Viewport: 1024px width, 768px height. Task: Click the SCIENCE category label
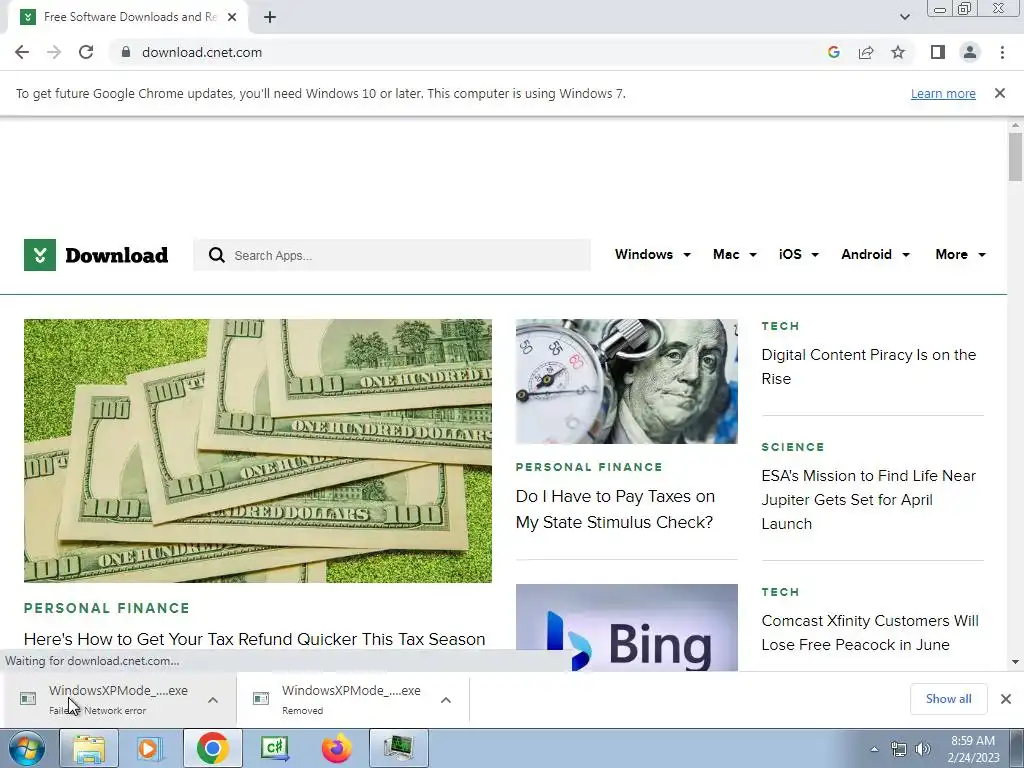click(793, 447)
